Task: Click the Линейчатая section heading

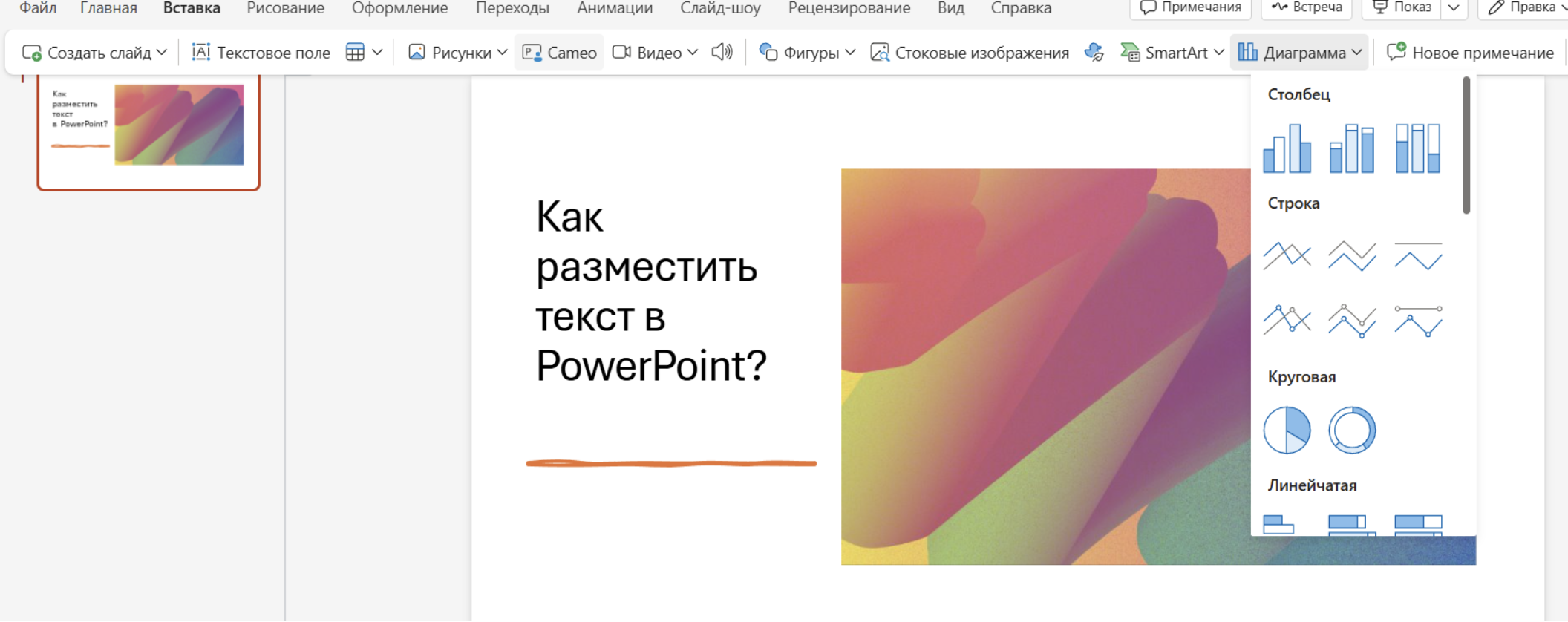Action: 1312,485
